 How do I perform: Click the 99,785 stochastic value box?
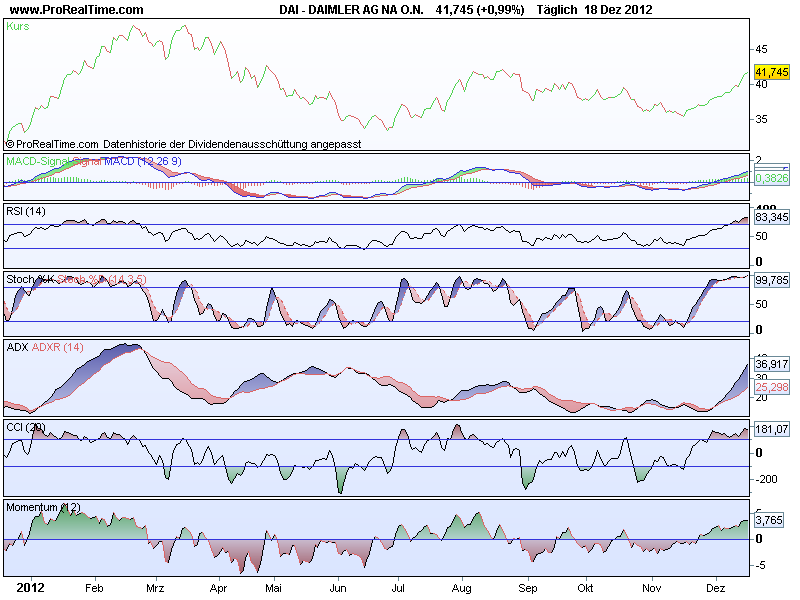(771, 280)
